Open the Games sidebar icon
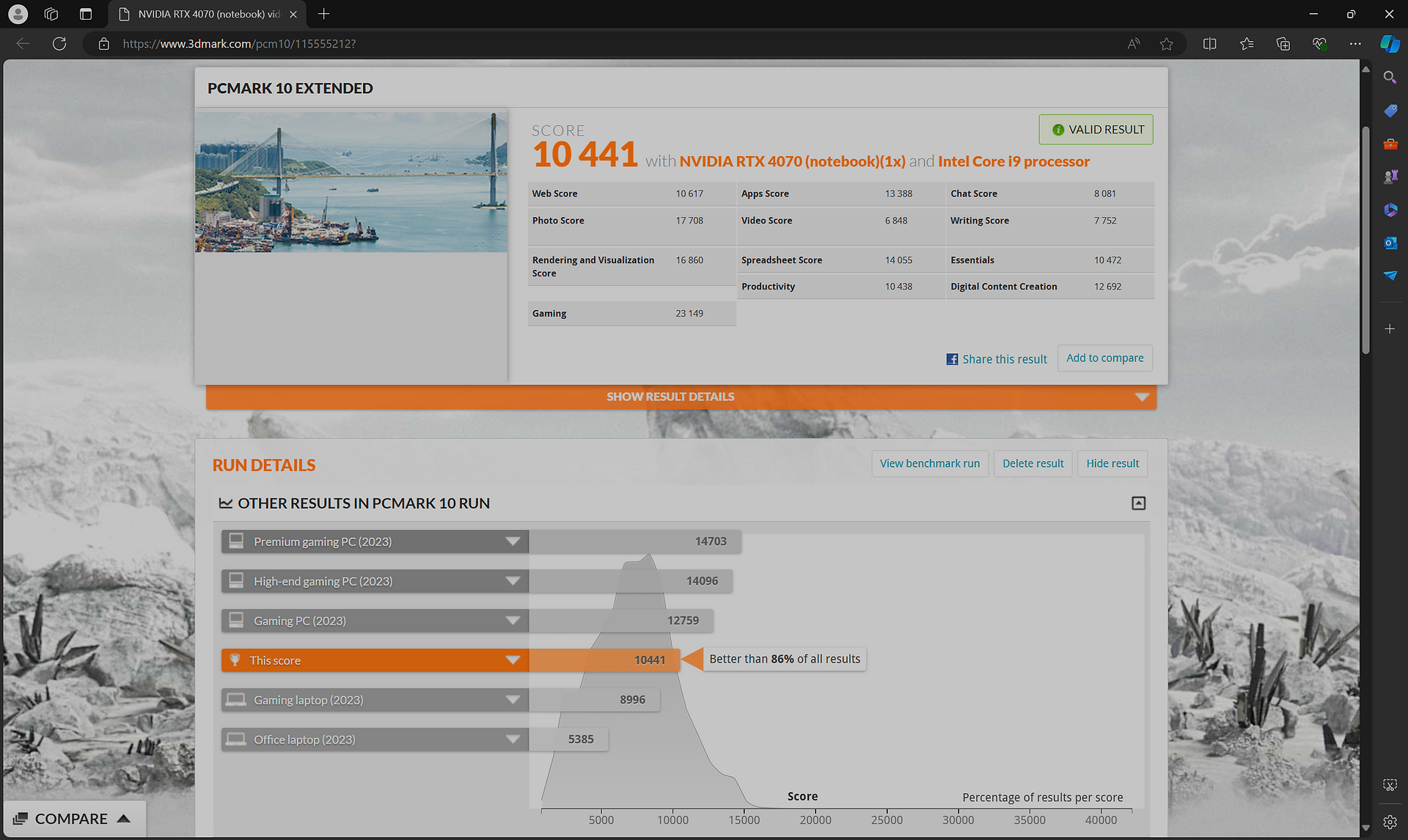Viewport: 1408px width, 840px height. pos(1390,177)
